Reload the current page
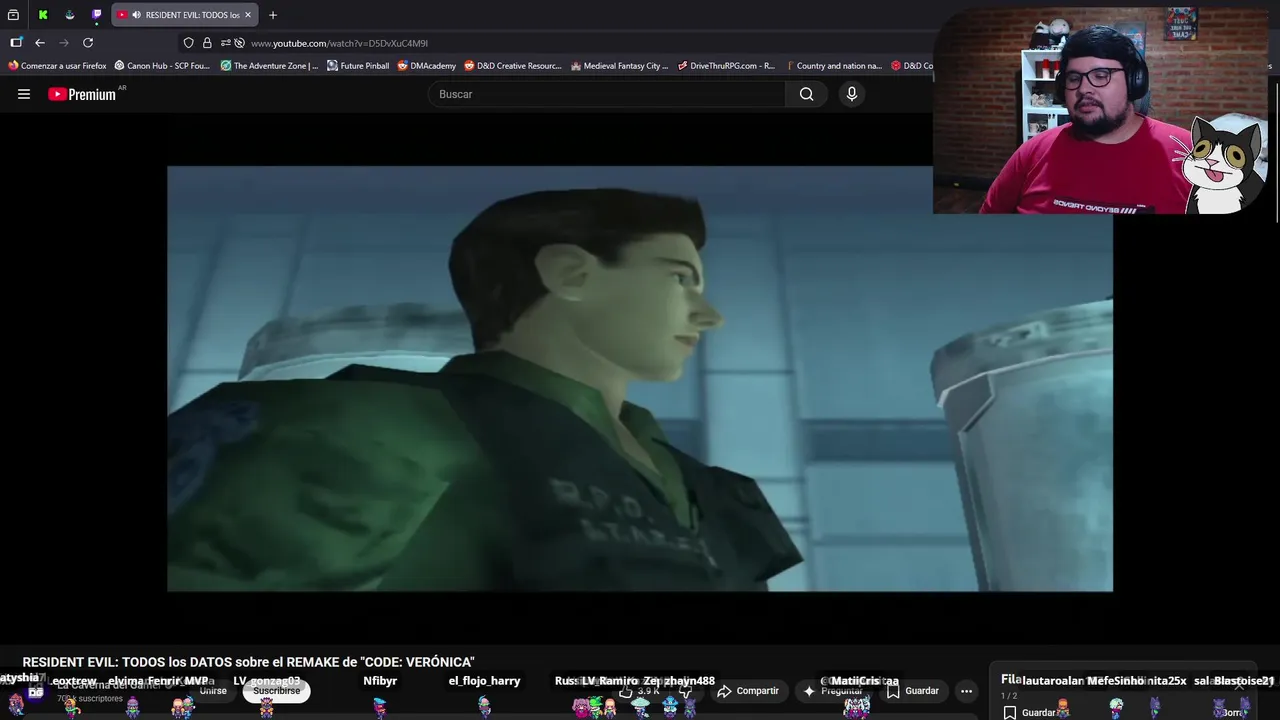 point(88,43)
